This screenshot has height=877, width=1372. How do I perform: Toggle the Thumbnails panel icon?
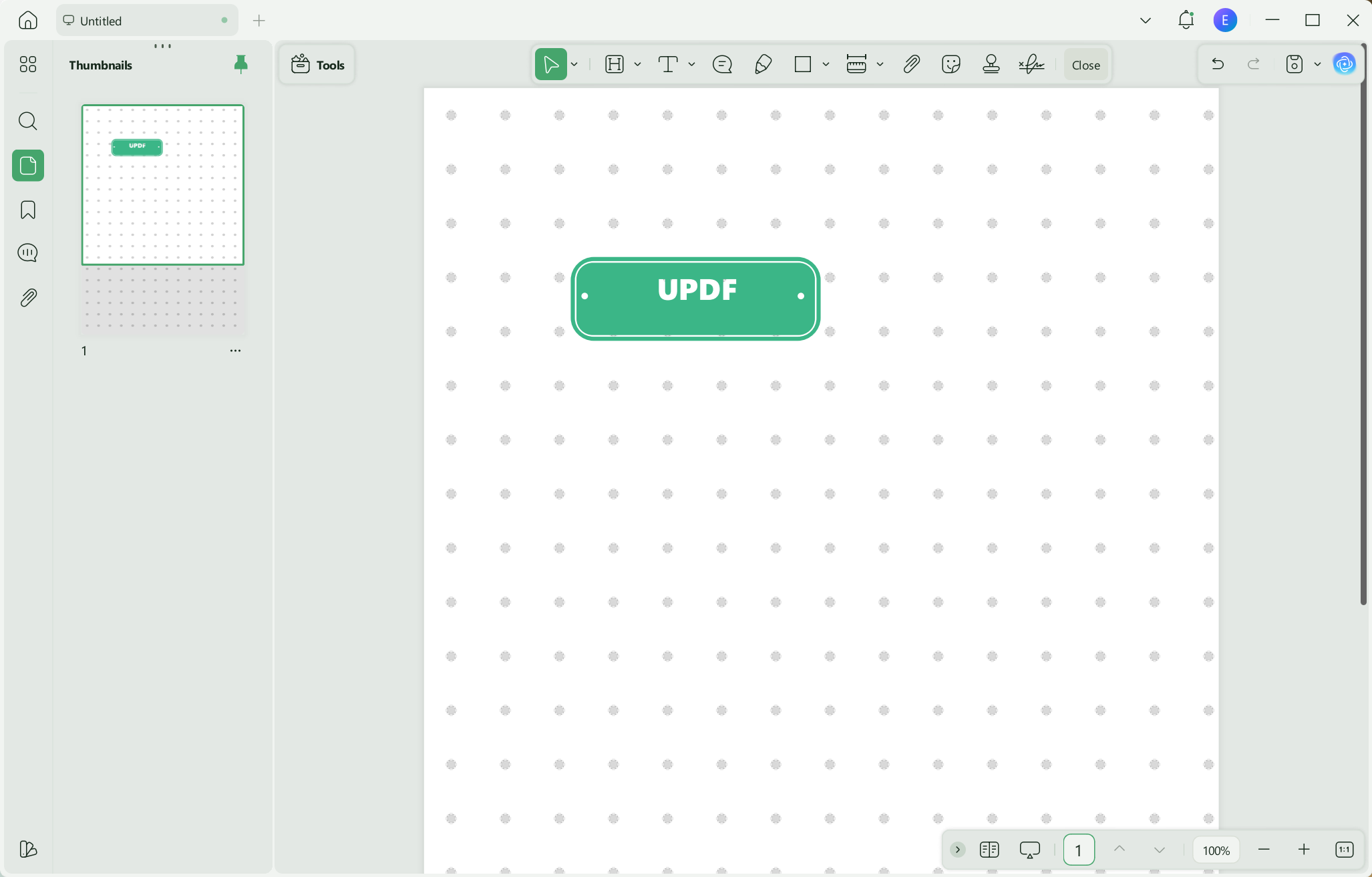click(x=28, y=166)
